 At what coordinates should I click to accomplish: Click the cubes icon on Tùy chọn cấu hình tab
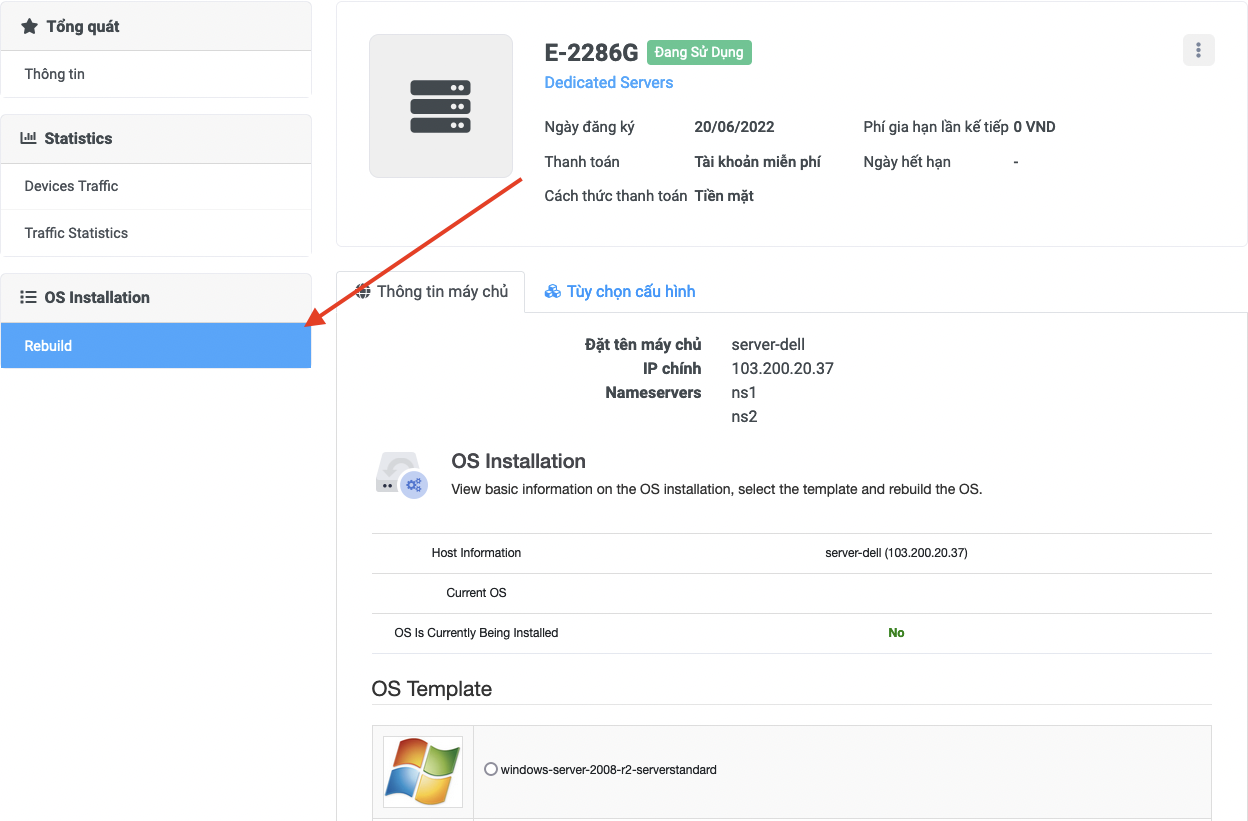click(553, 292)
